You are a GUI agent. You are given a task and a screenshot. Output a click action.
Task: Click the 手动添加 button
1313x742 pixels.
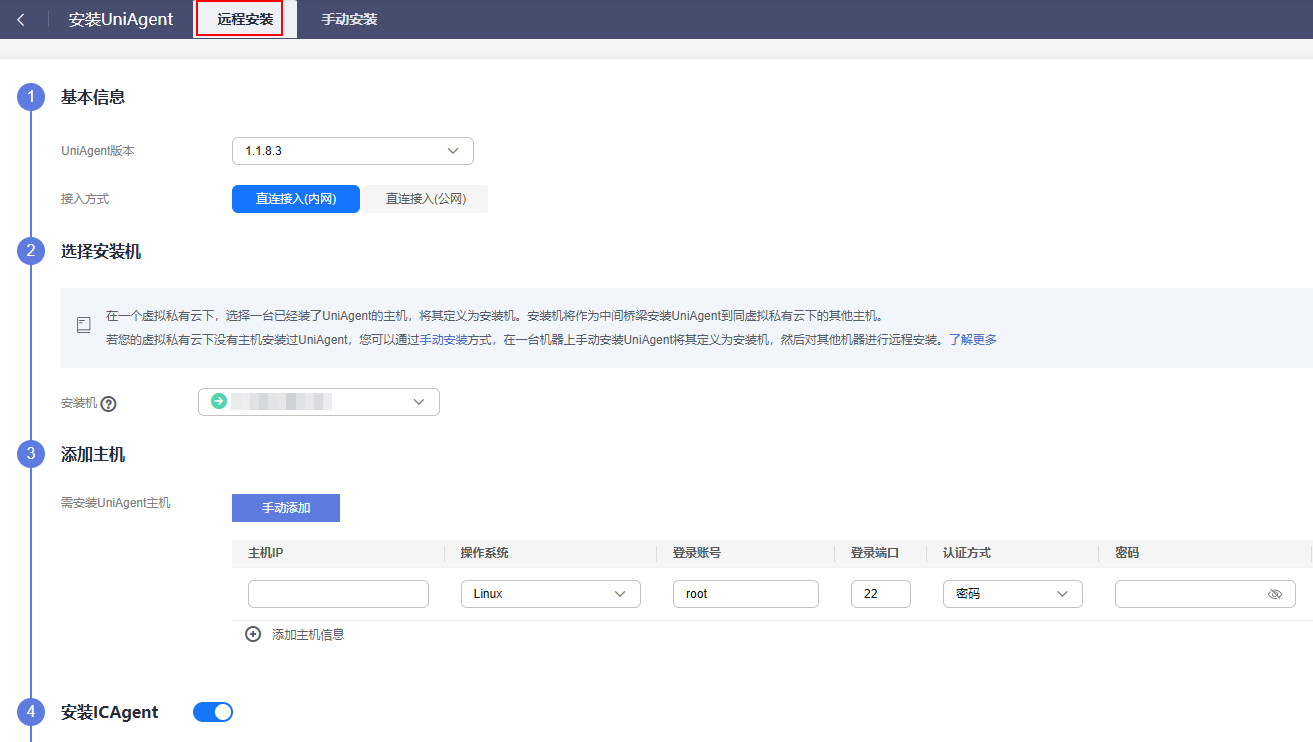[x=286, y=508]
